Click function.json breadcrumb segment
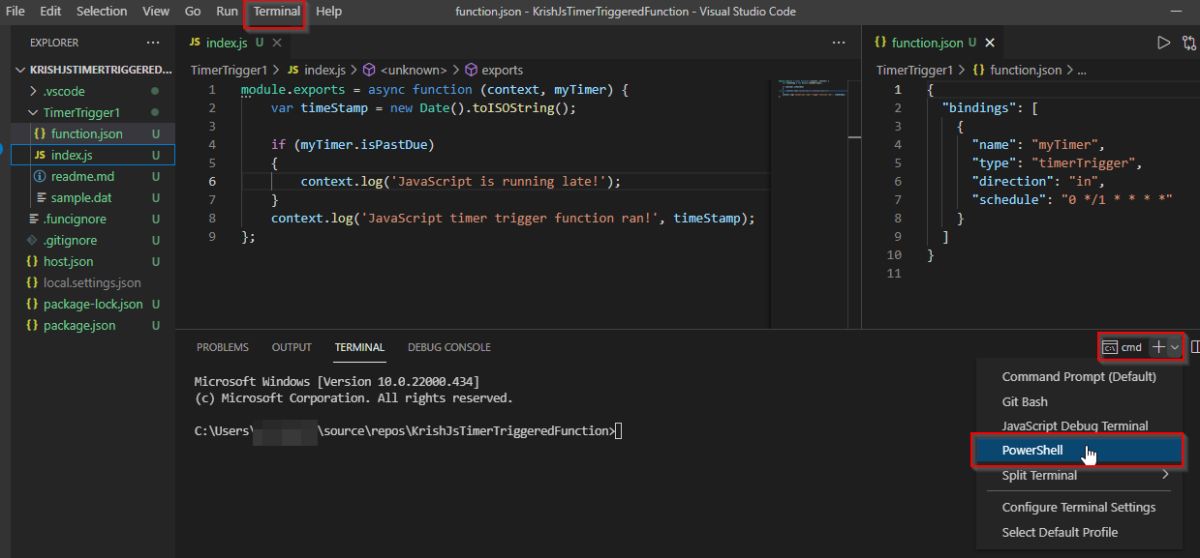1200x558 pixels. pos(1017,70)
